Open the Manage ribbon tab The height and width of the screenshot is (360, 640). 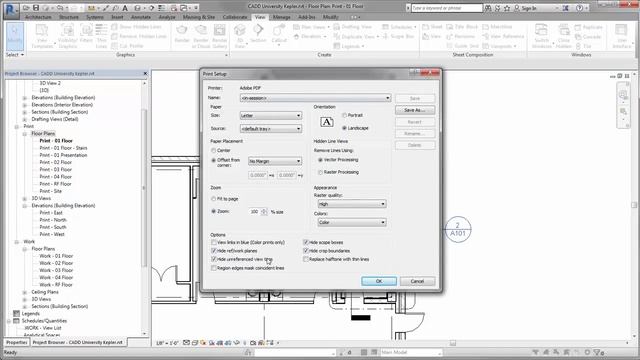(x=281, y=17)
